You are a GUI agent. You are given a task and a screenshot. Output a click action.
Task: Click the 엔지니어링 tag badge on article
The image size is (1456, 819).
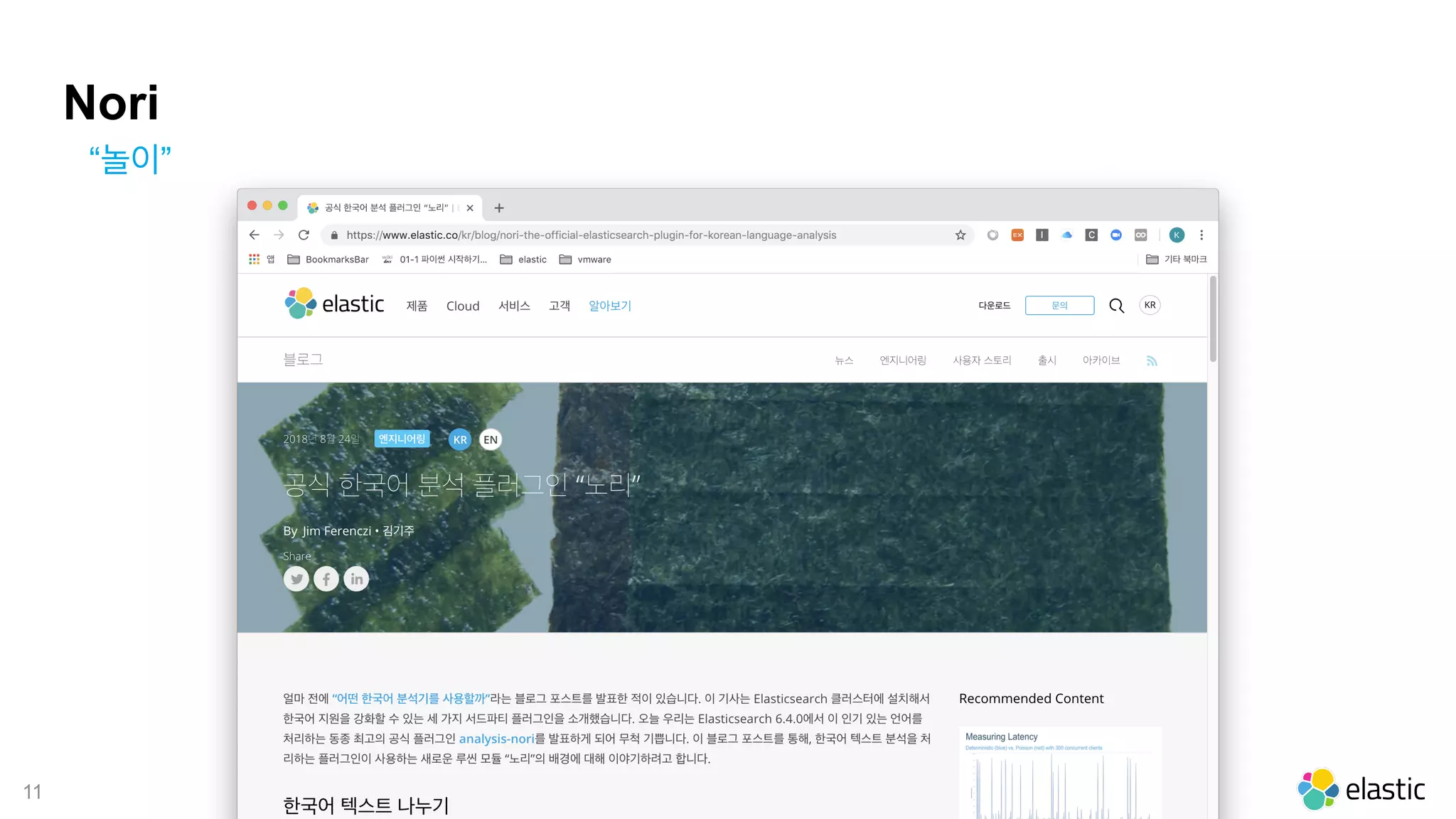(x=402, y=439)
